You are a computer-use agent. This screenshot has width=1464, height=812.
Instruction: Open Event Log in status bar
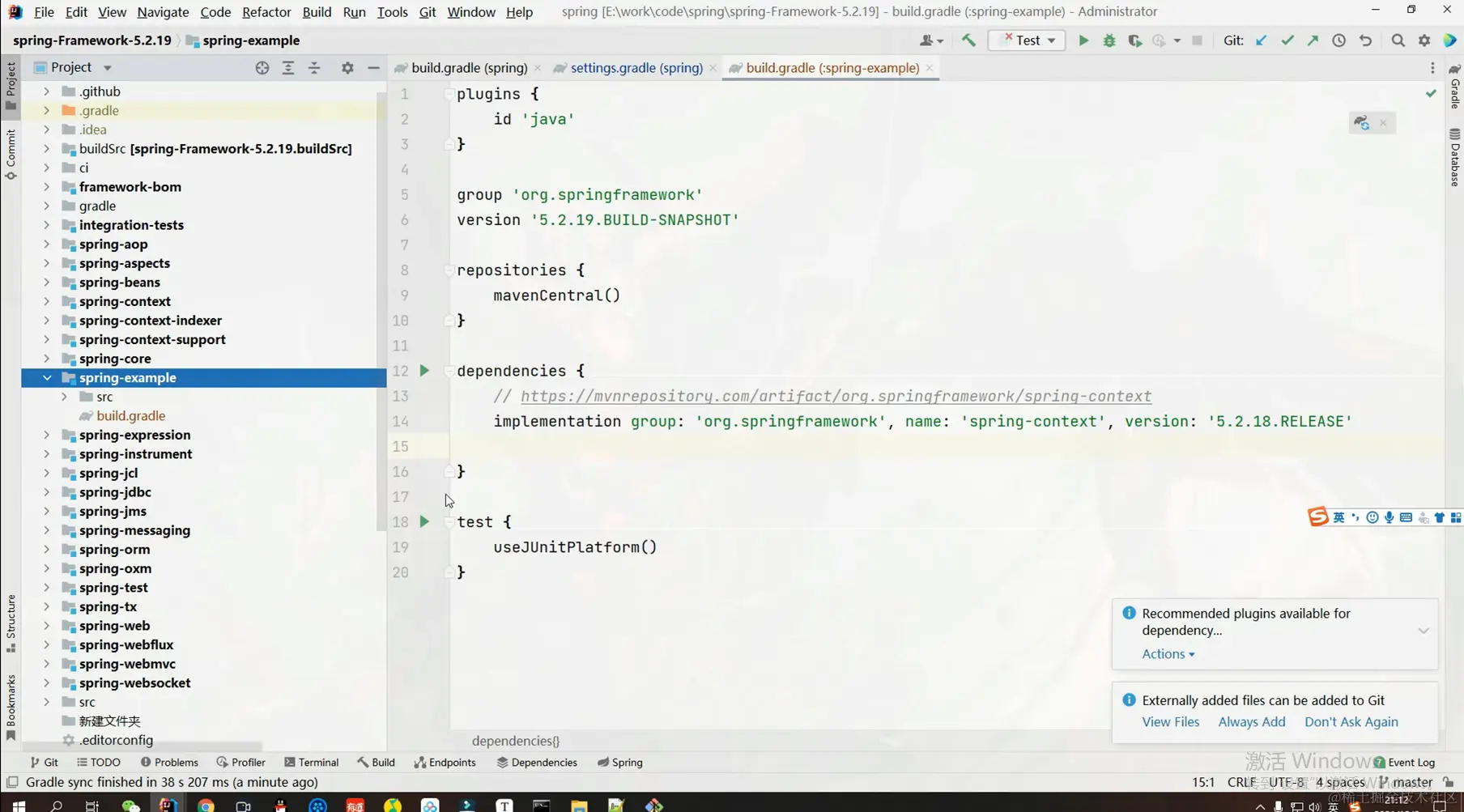(x=1404, y=763)
